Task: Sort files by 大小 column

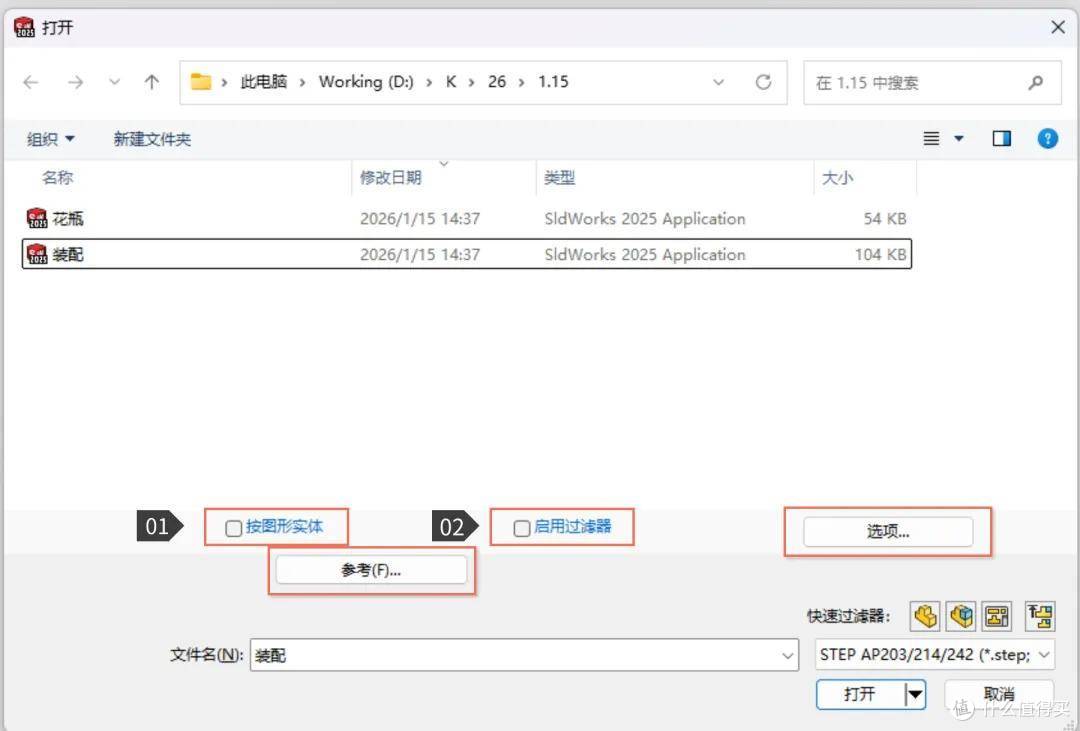Action: pyautogui.click(x=838, y=178)
